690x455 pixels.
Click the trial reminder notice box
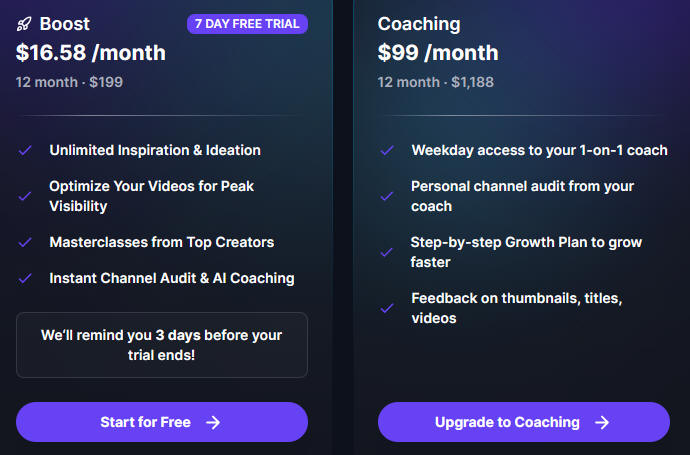coord(162,345)
